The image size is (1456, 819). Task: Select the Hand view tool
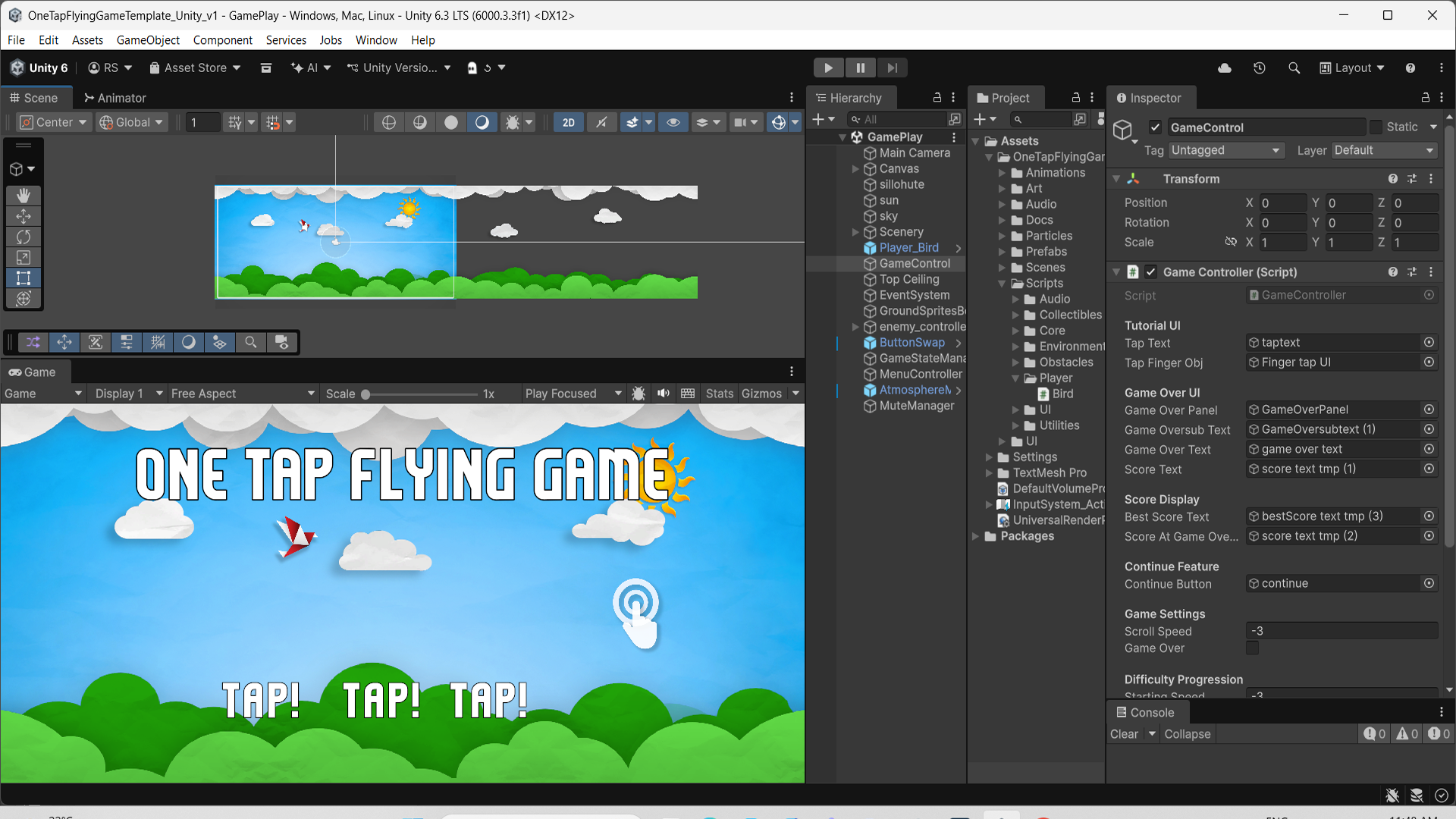coord(24,195)
